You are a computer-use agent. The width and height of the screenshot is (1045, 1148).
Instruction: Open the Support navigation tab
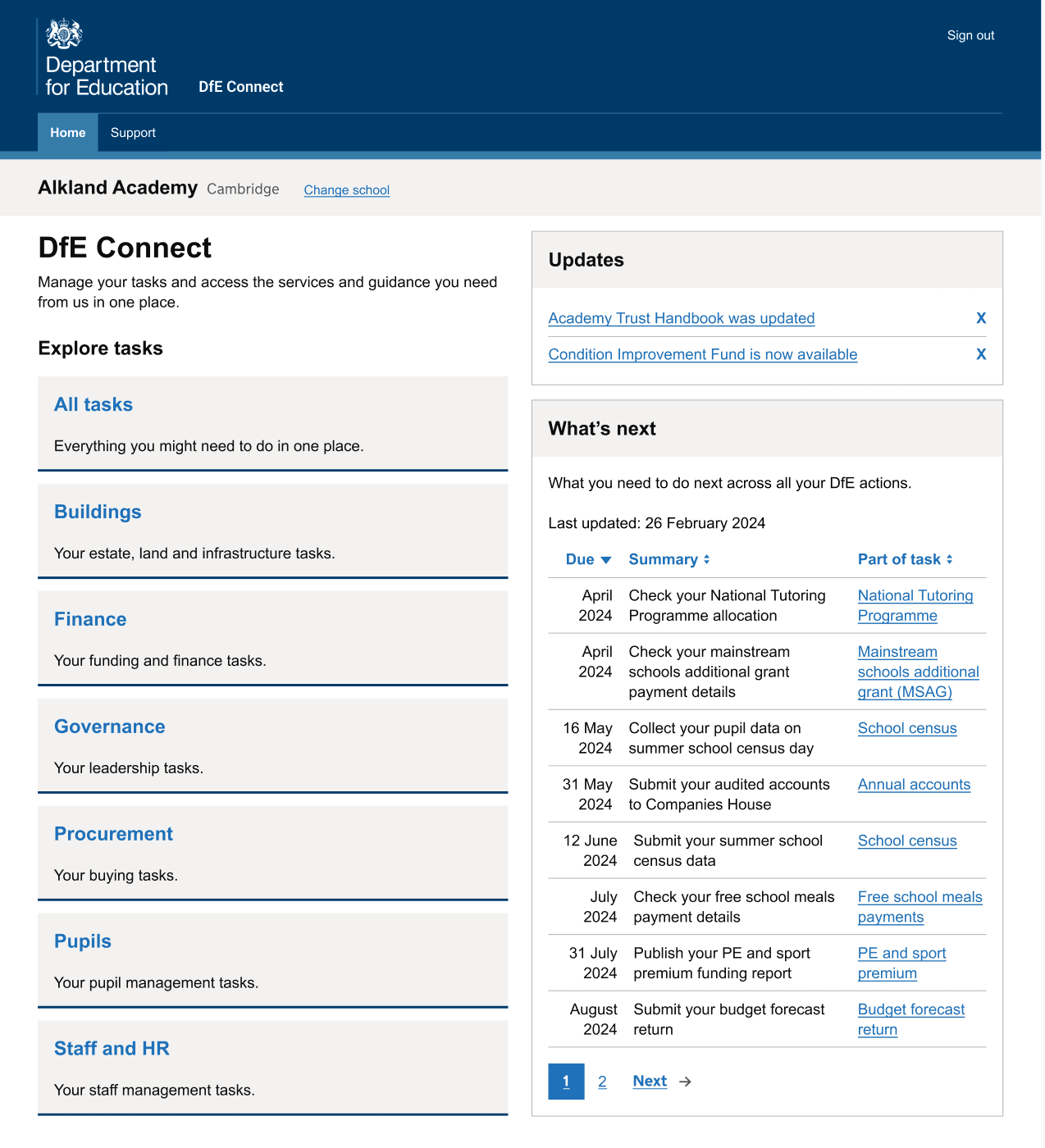133,133
